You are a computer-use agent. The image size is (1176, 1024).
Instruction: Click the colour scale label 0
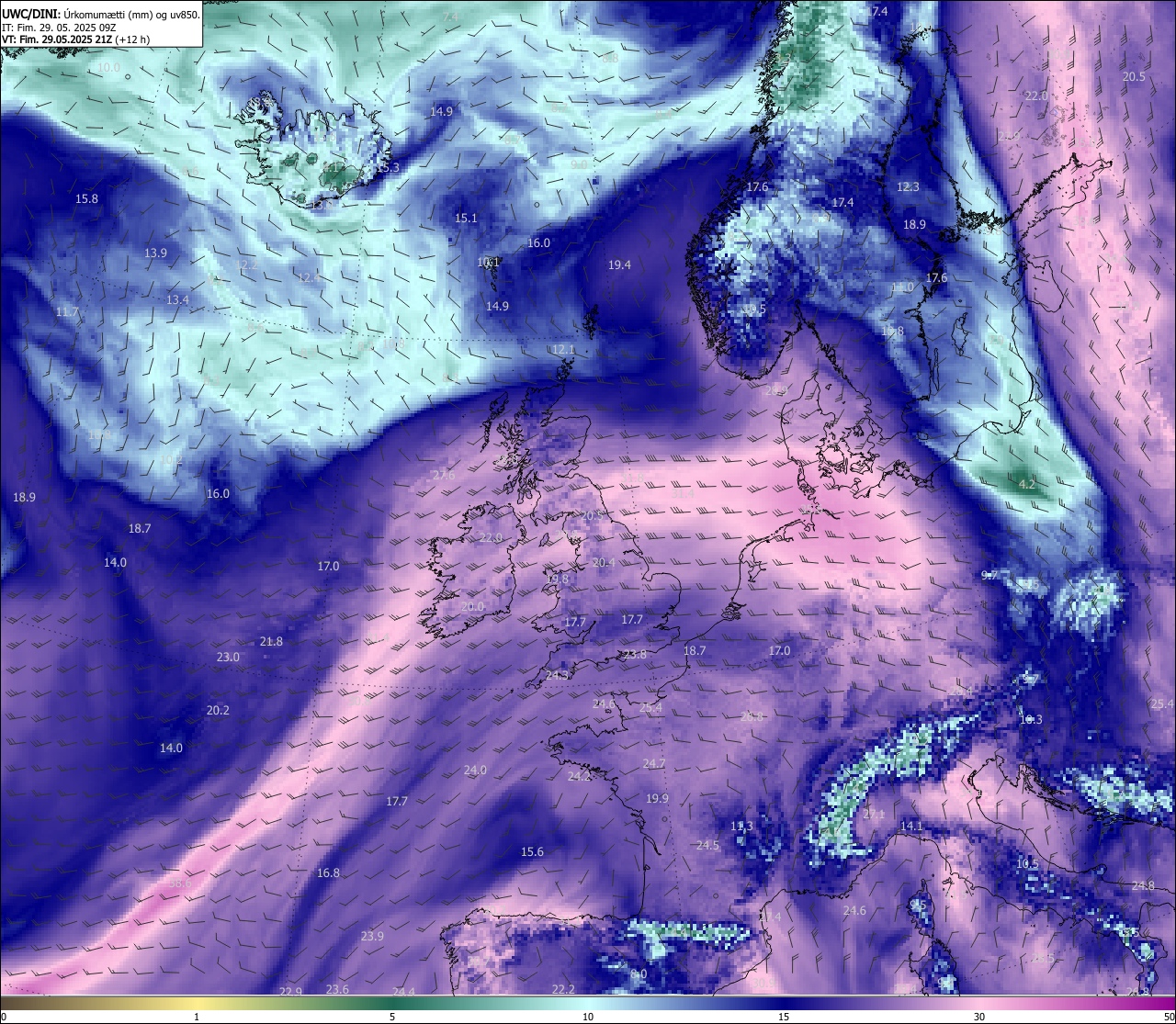[x=4, y=1017]
